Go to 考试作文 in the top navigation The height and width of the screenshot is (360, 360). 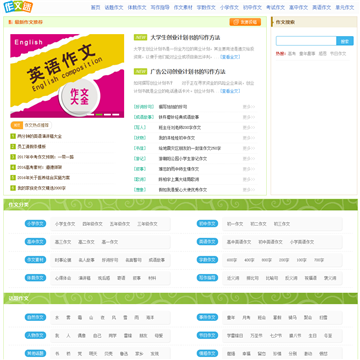pos(275,7)
